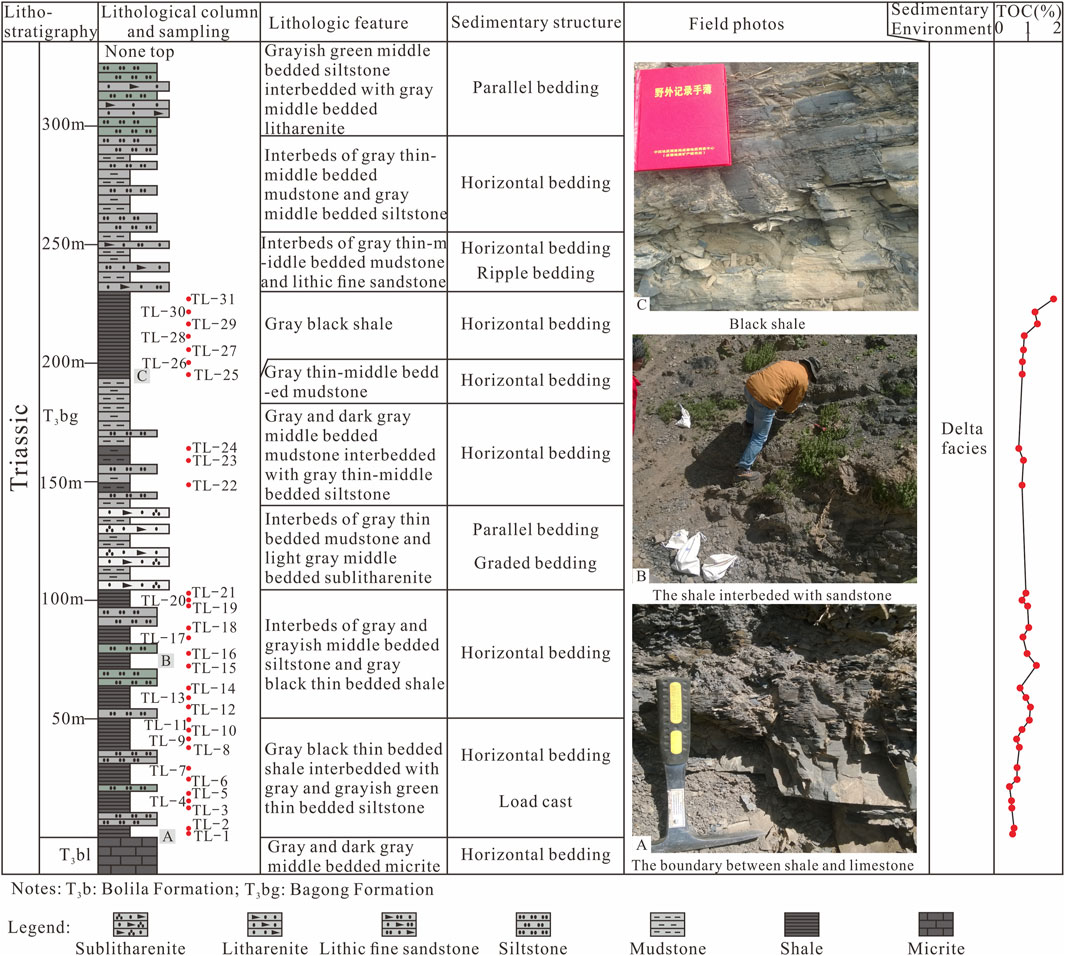Click the "Ripple bedding" structure text
Screen dimensions: 1065x956
pyautogui.click(x=536, y=273)
